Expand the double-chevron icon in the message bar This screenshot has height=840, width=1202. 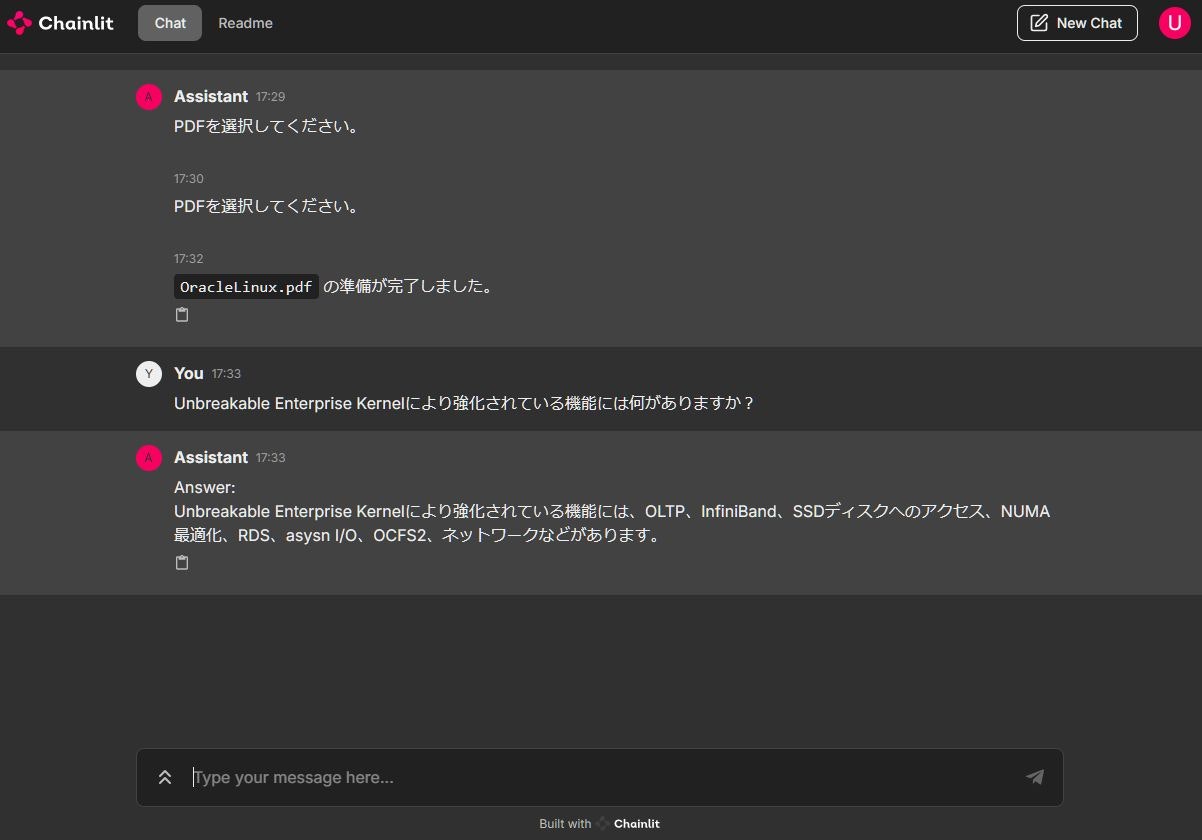coord(164,777)
